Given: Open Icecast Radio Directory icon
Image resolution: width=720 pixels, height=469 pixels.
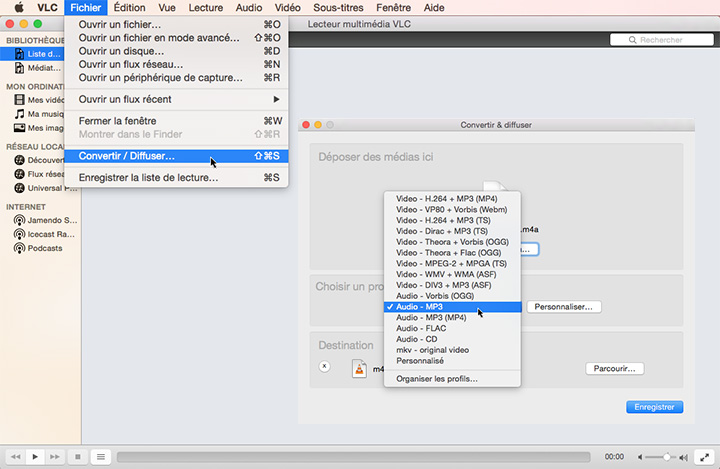Looking at the screenshot, I should click(19, 234).
